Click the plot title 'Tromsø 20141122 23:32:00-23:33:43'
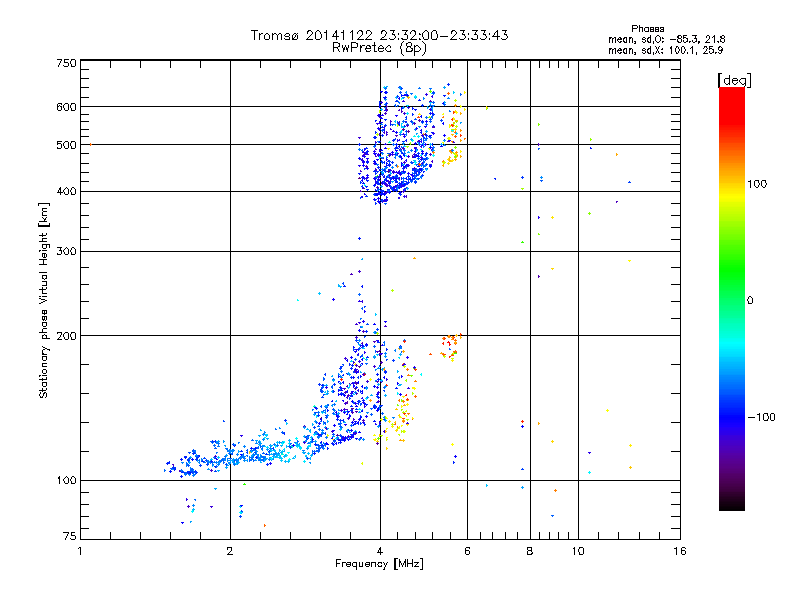 point(379,35)
